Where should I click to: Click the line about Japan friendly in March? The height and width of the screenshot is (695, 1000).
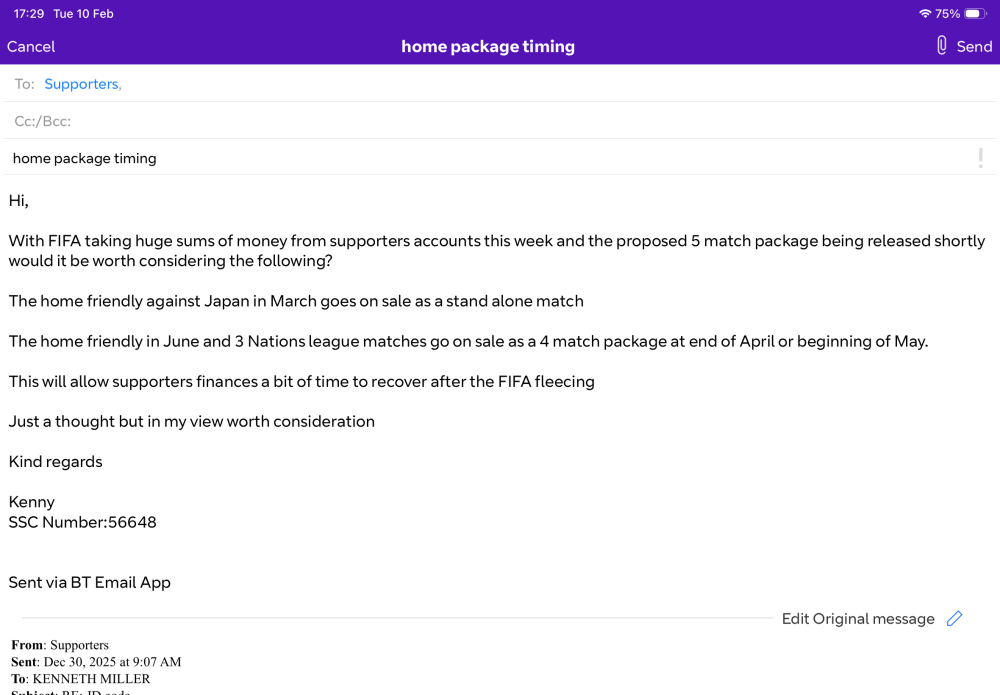point(296,301)
